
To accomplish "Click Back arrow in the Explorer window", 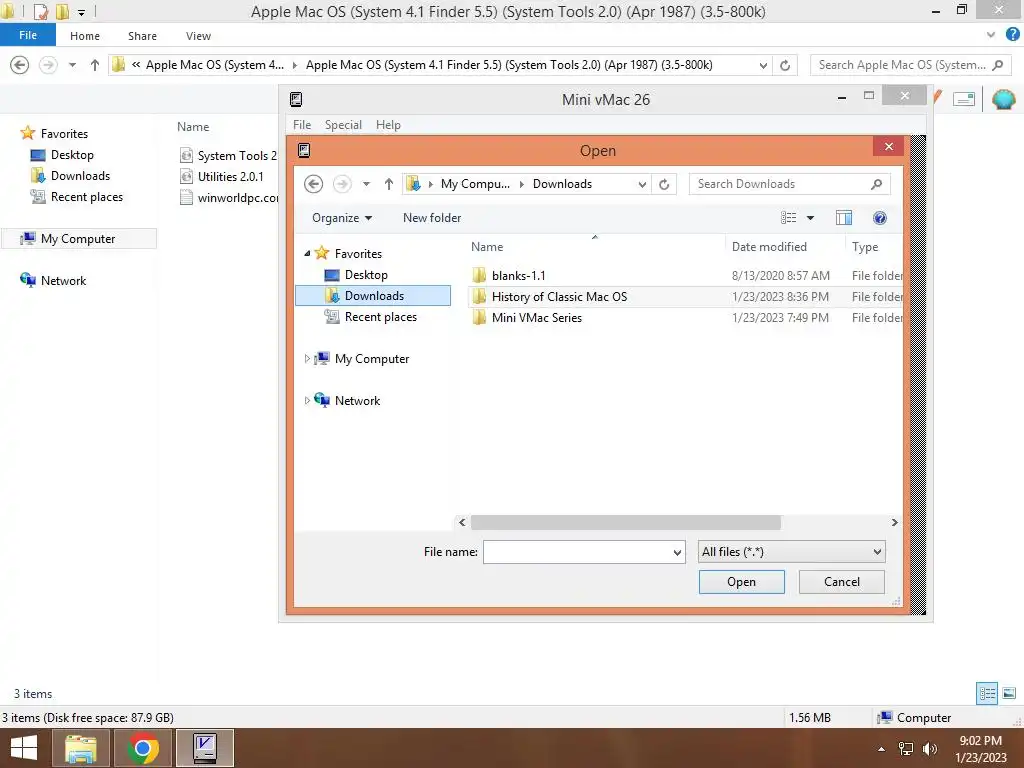I will [x=20, y=65].
